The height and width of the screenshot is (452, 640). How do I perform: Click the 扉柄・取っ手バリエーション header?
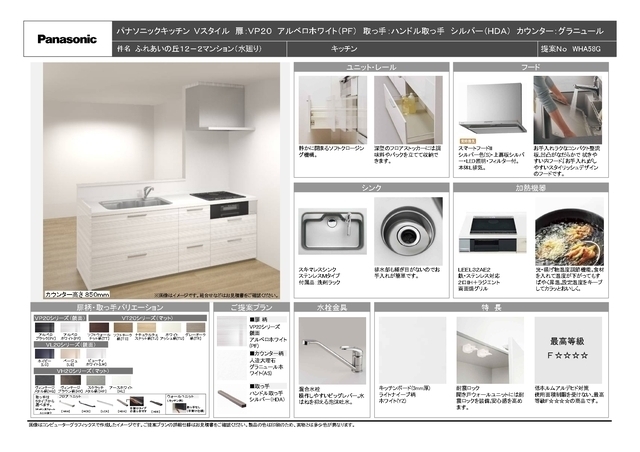[x=120, y=307]
